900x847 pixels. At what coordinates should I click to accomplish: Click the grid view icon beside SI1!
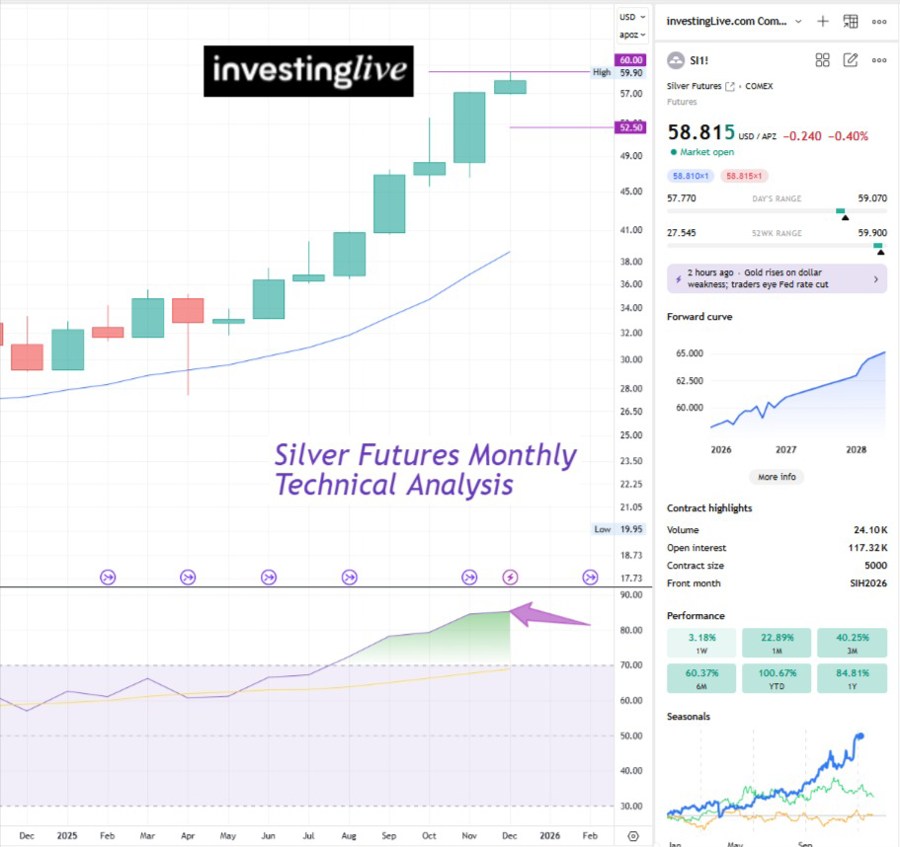(x=823, y=60)
